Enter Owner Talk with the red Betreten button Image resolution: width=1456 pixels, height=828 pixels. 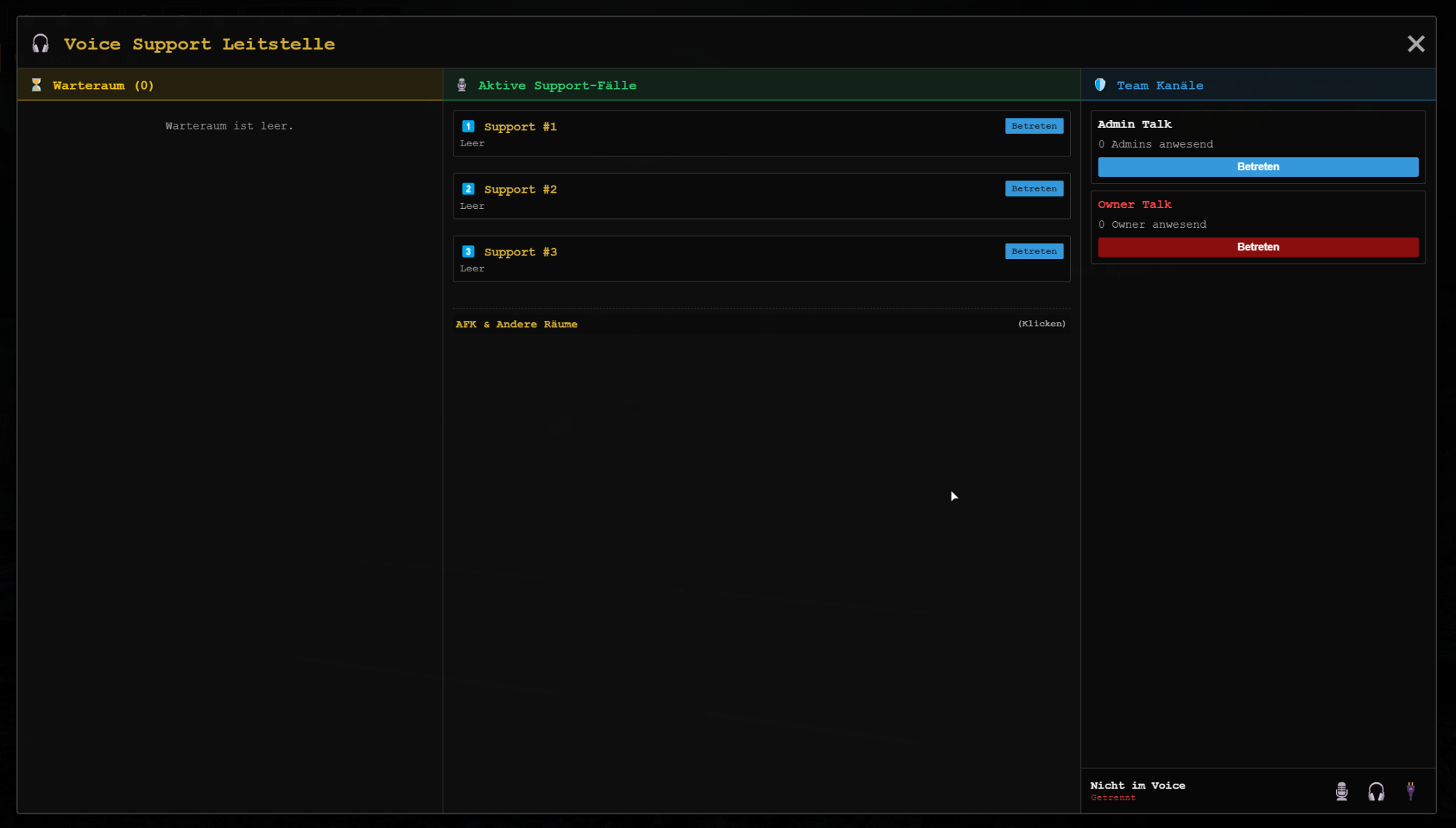coord(1258,247)
